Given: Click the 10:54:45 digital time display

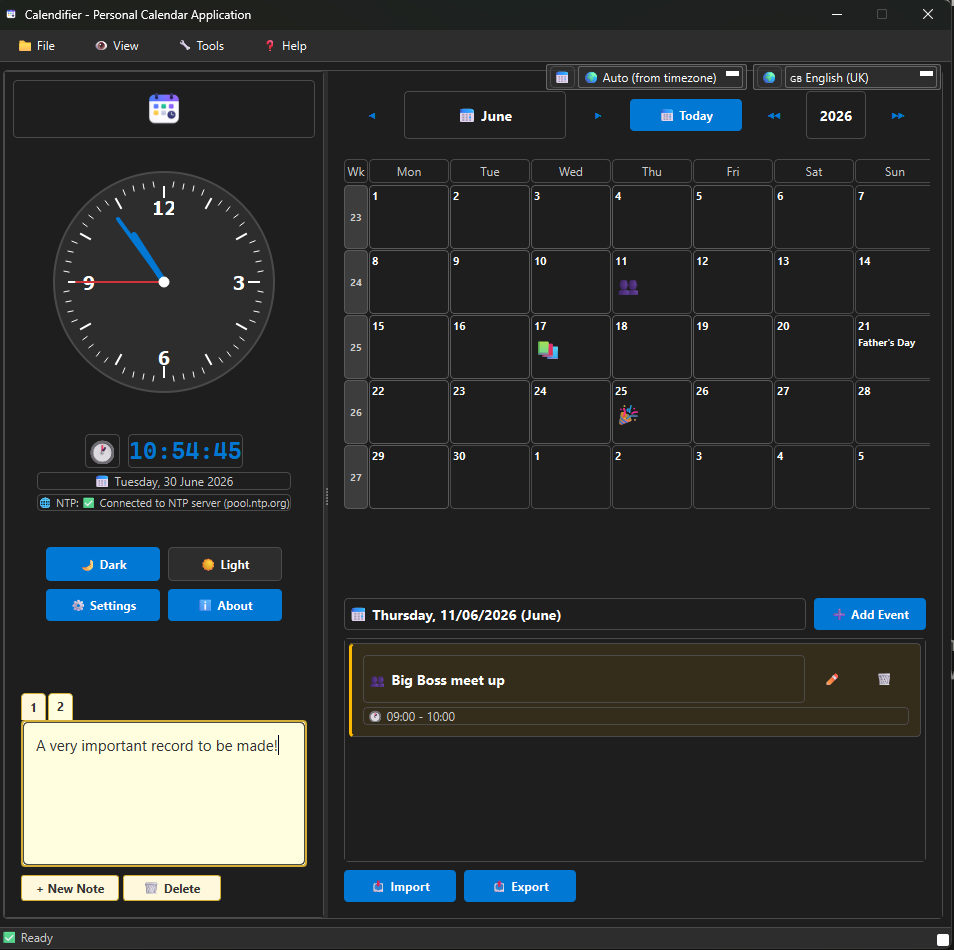Looking at the screenshot, I should point(186,451).
